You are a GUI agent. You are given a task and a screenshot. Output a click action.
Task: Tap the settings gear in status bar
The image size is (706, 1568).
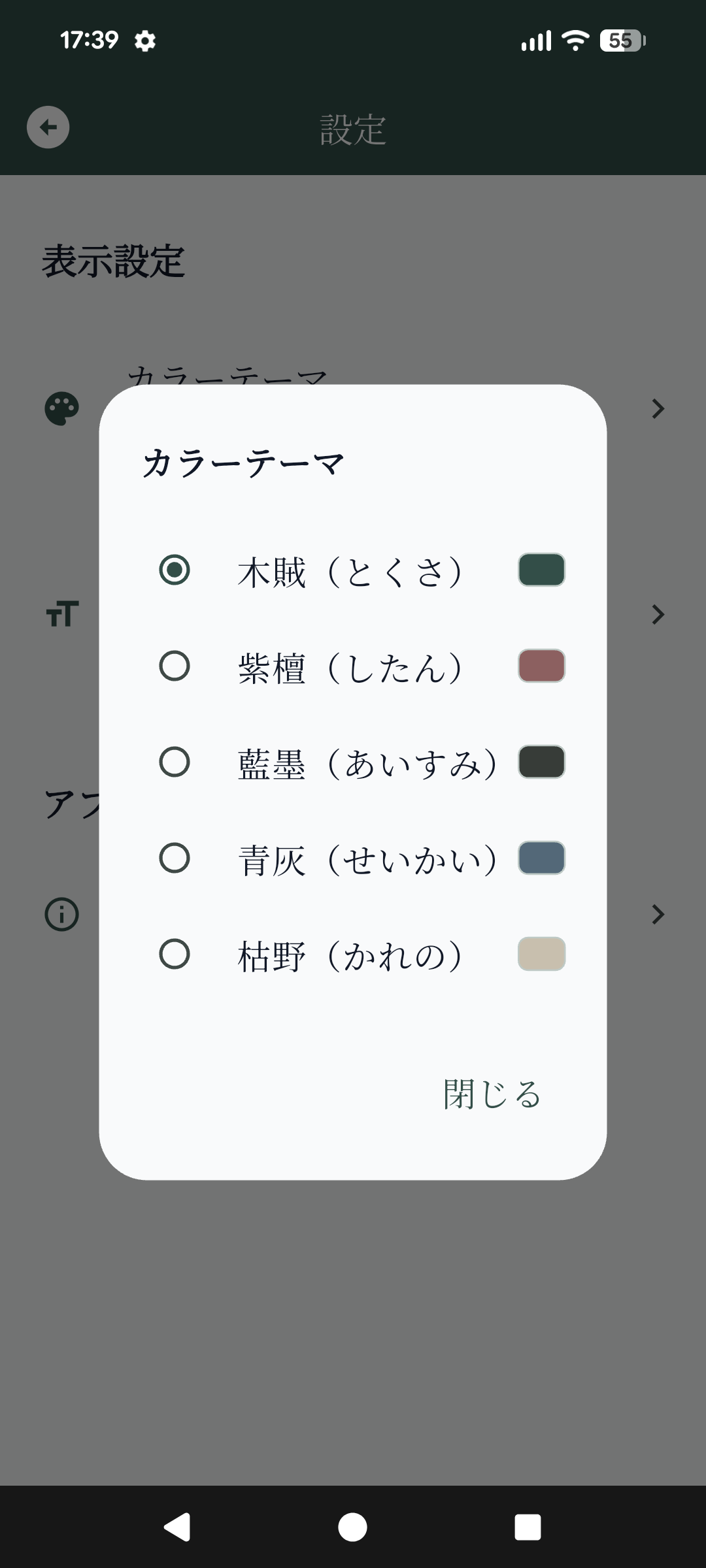point(145,41)
